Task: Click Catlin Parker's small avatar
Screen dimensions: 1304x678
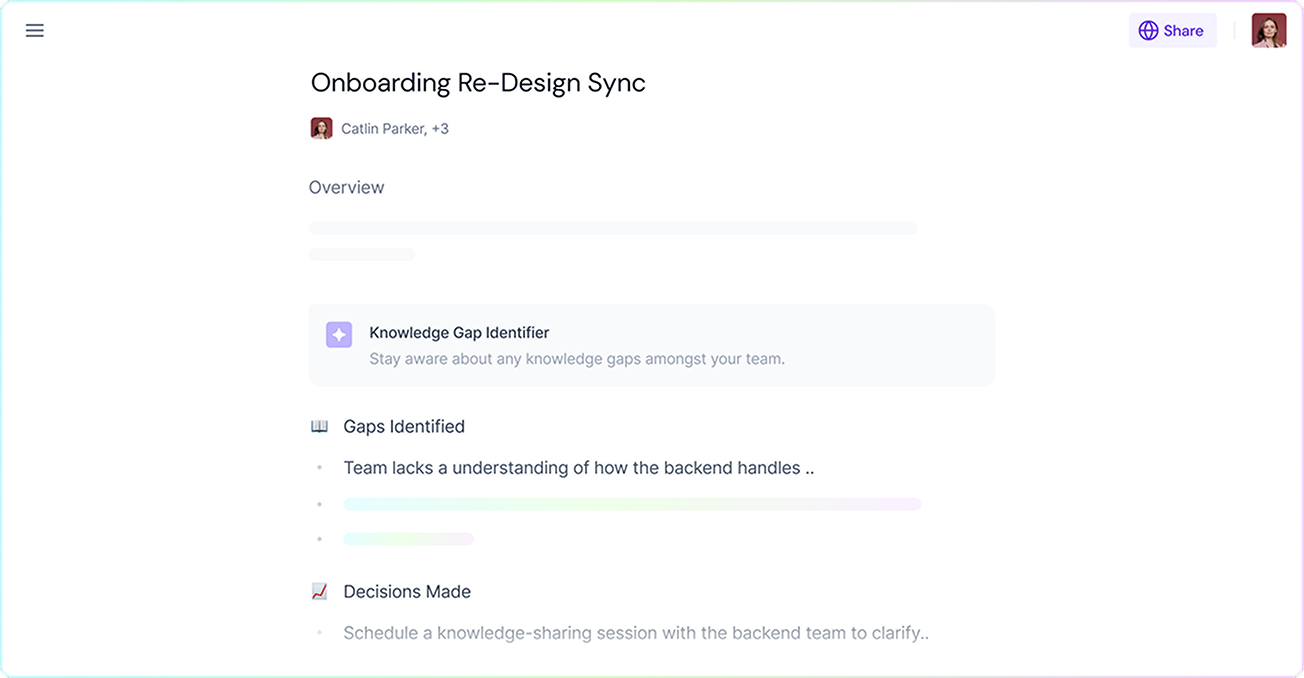Action: (321, 128)
